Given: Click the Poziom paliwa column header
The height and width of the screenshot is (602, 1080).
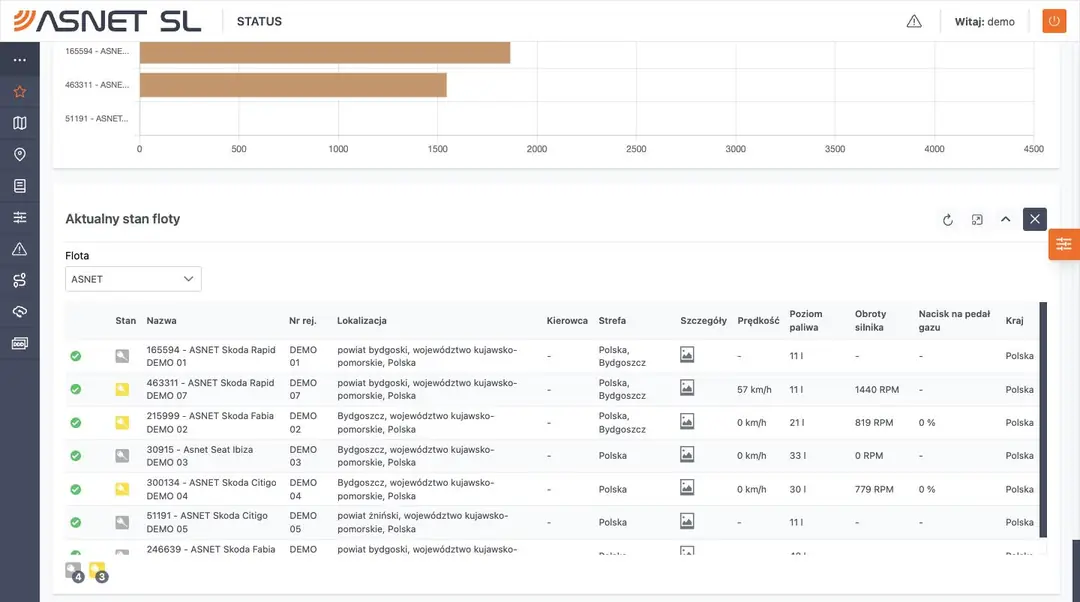Looking at the screenshot, I should coord(806,320).
